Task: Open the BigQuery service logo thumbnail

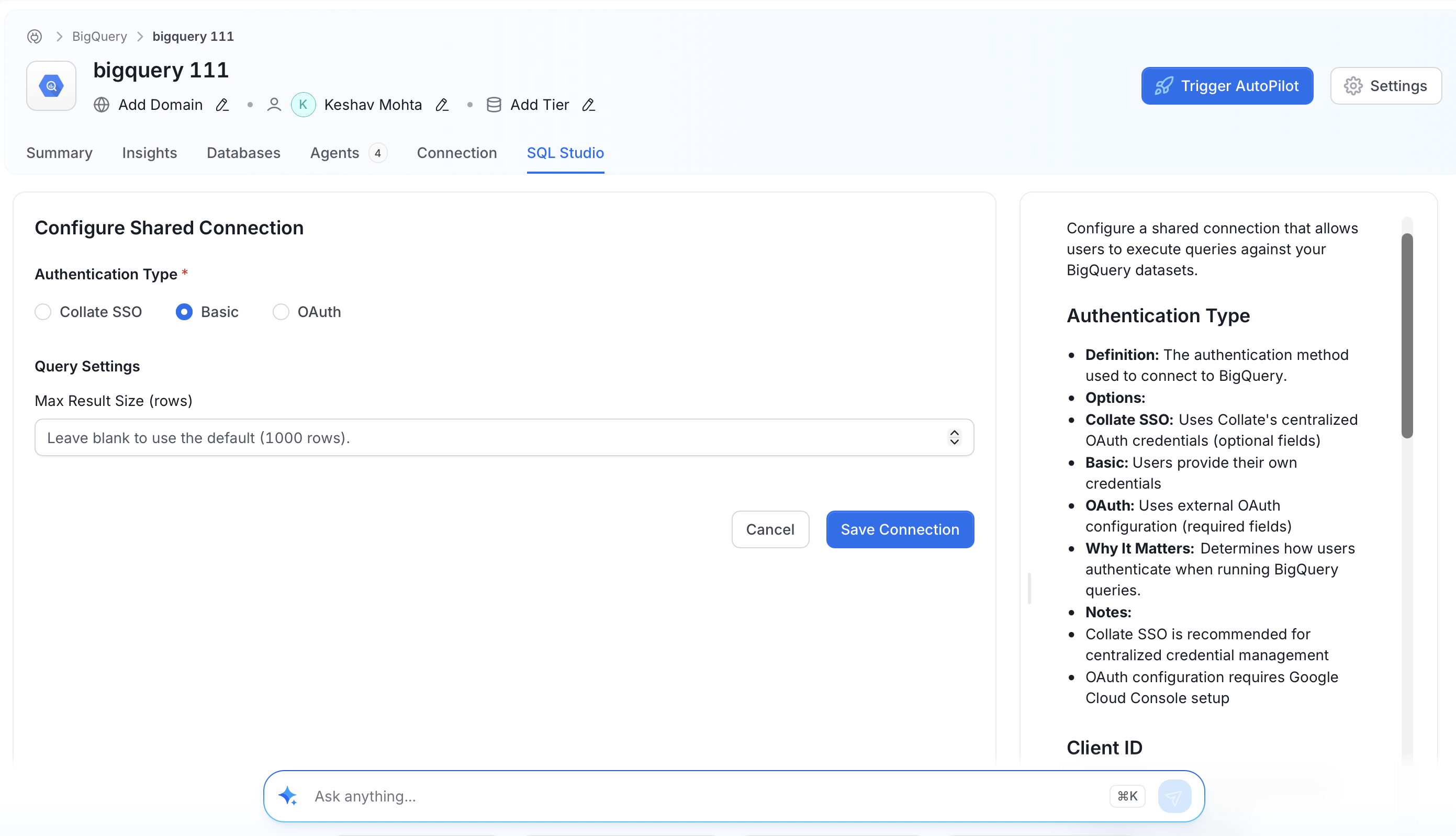Action: point(51,86)
